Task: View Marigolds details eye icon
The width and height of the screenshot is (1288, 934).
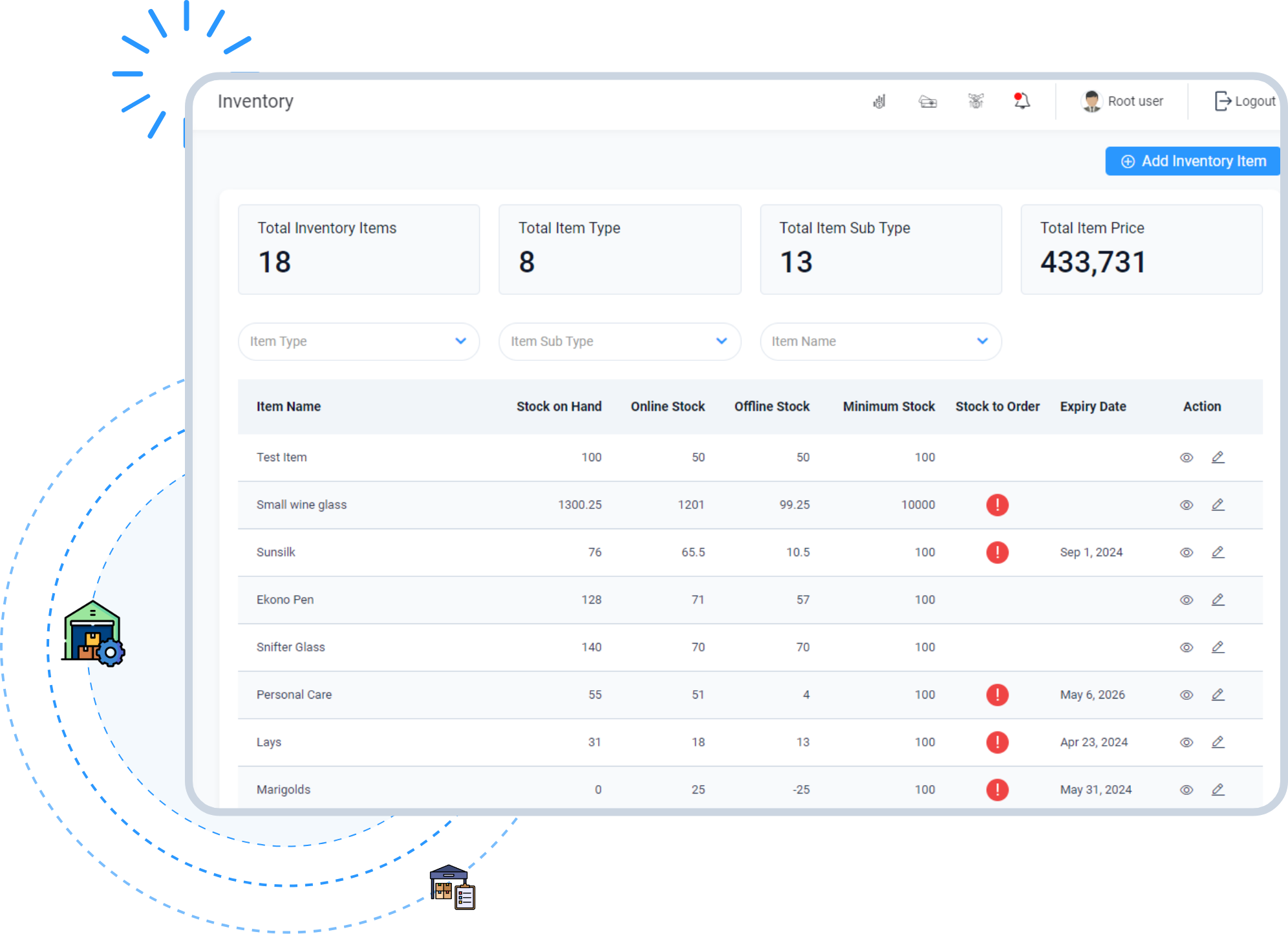Action: click(x=1186, y=790)
